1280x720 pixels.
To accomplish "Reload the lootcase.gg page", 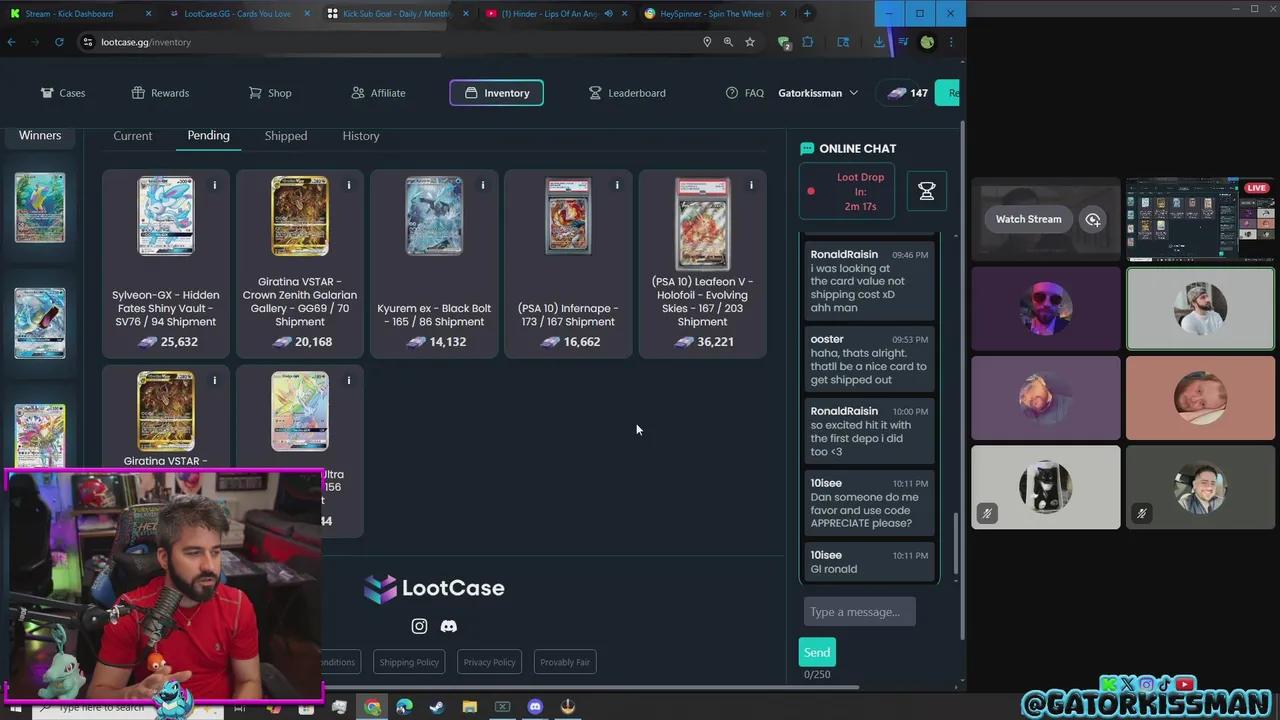I will click(x=59, y=42).
